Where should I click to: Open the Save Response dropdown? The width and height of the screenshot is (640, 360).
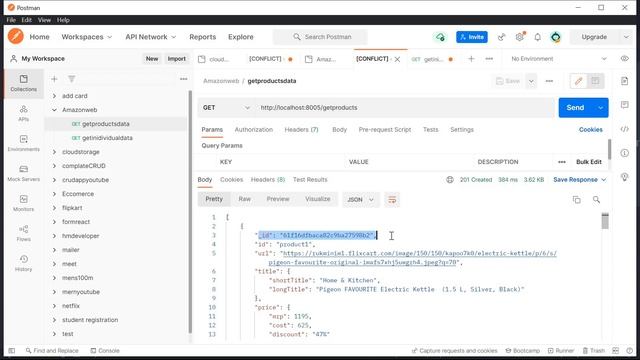coord(580,180)
